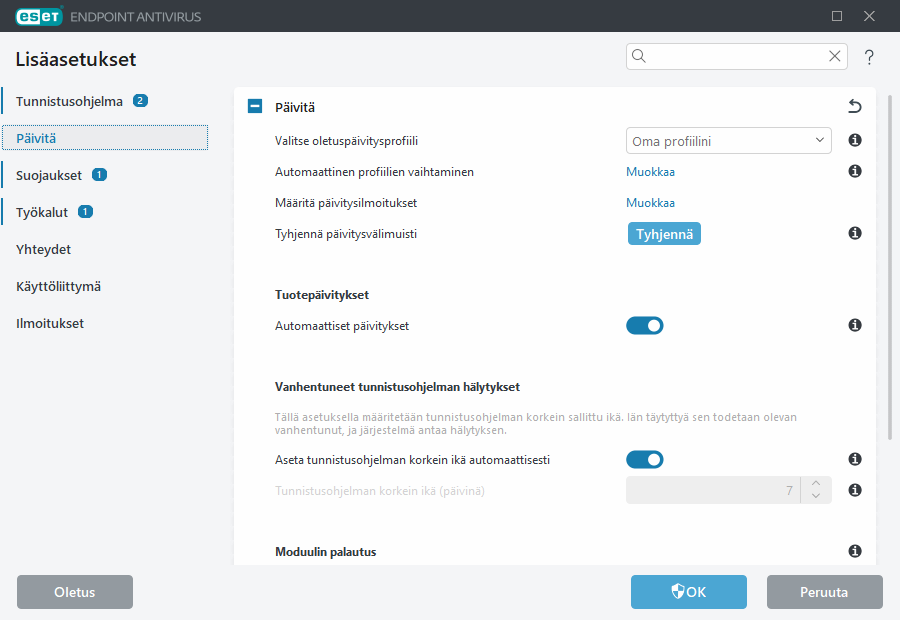Click the Tuotepäivitykset heading
900x620 pixels.
[322, 295]
